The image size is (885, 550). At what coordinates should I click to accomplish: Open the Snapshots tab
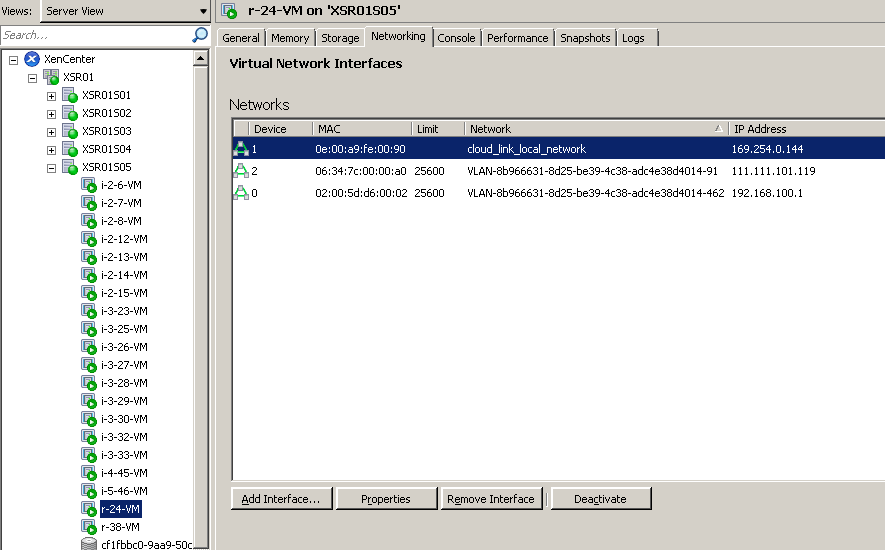585,38
